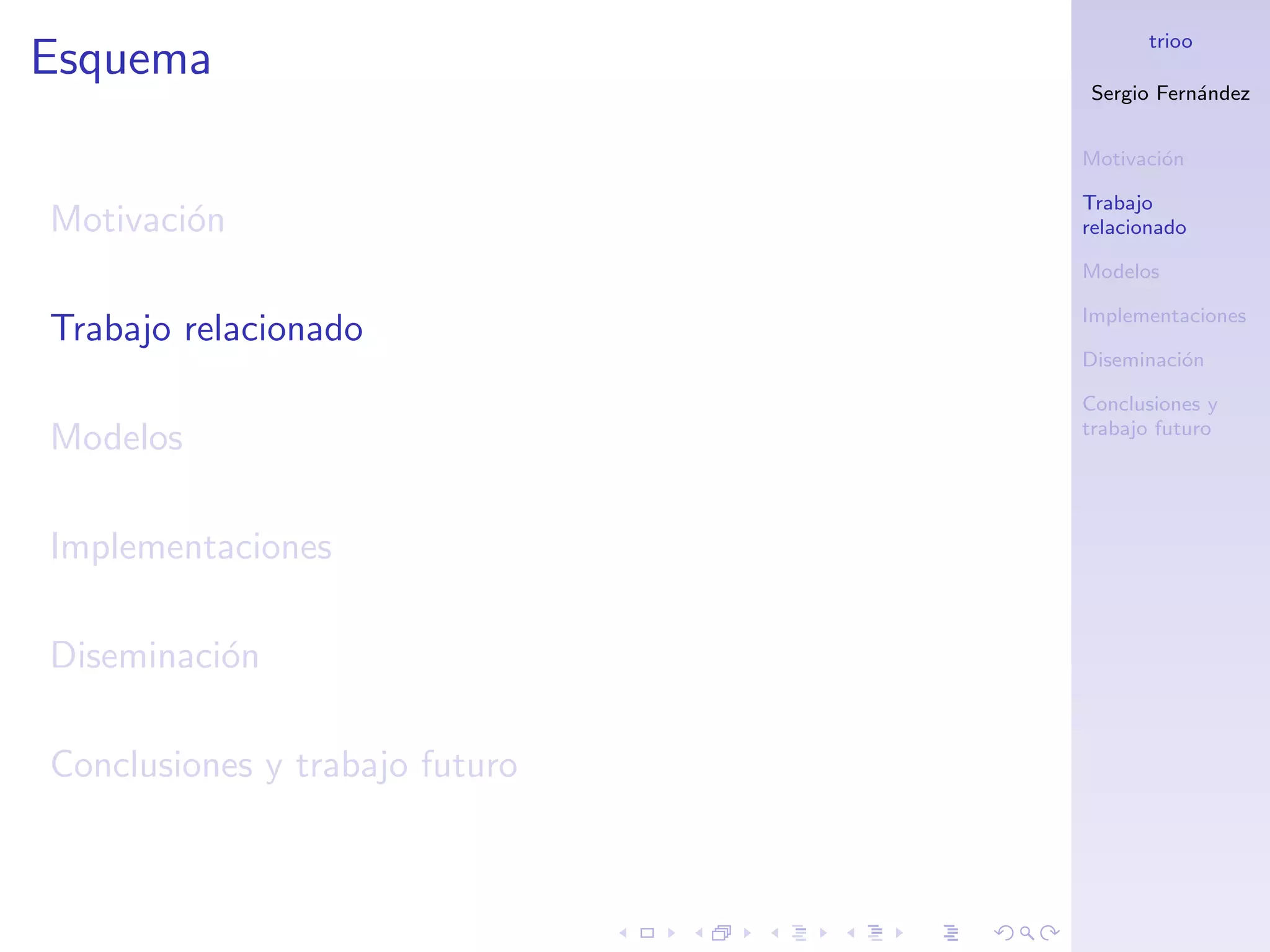
Task: Click the next slide arrow
Action: coord(671,933)
